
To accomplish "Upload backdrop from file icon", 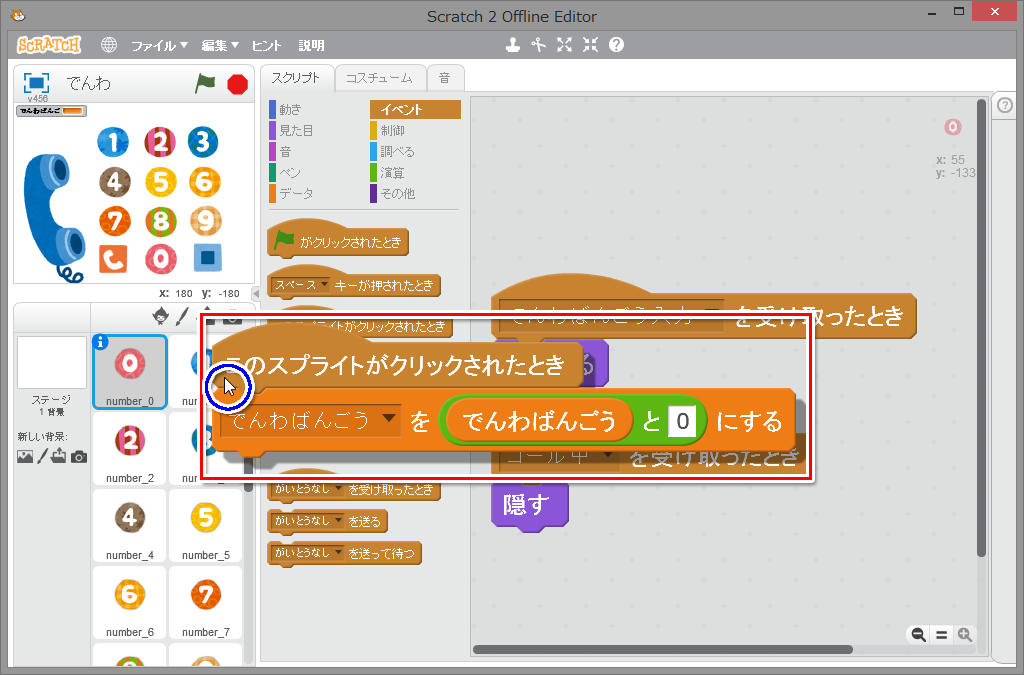I will (59, 456).
